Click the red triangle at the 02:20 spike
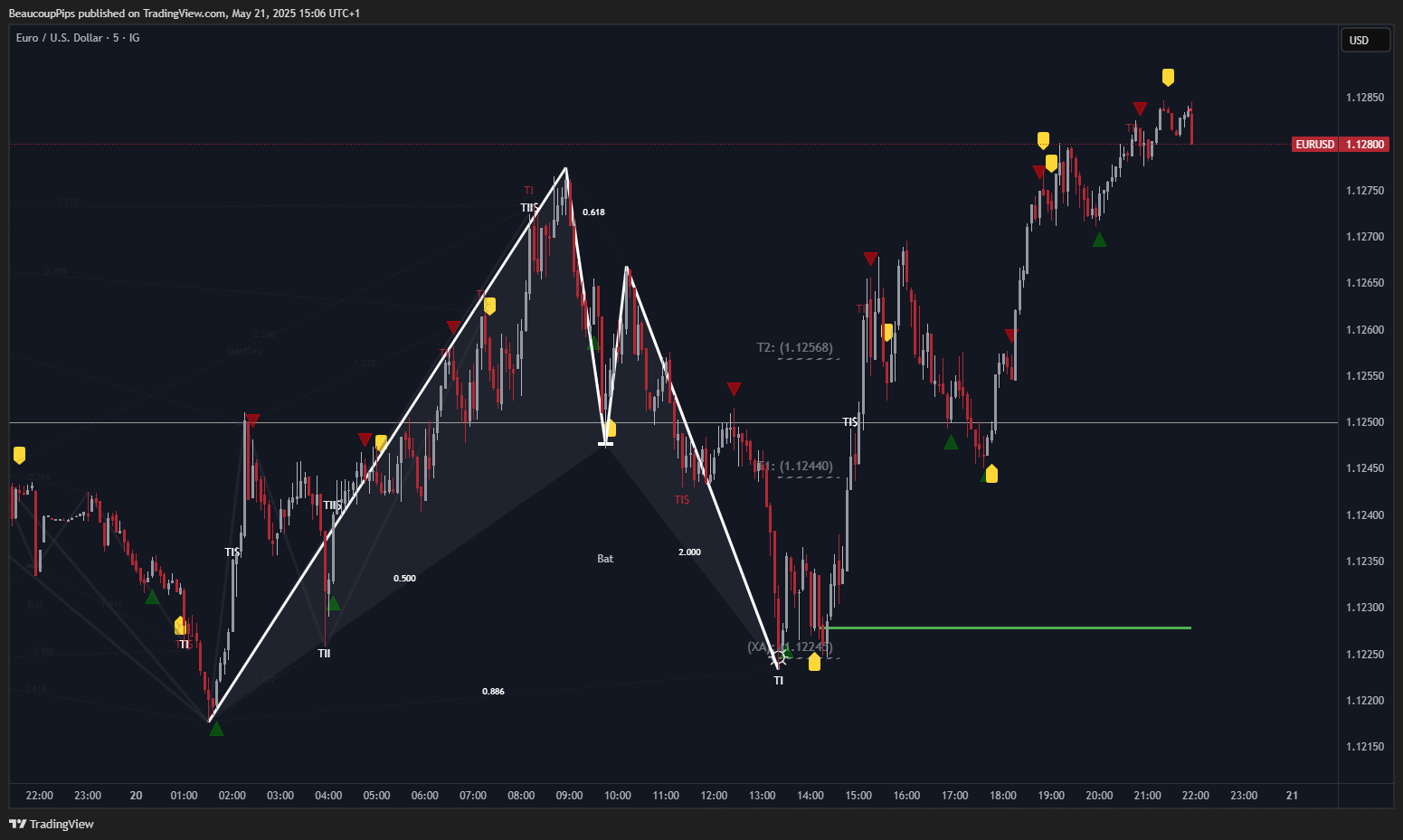 coord(252,420)
